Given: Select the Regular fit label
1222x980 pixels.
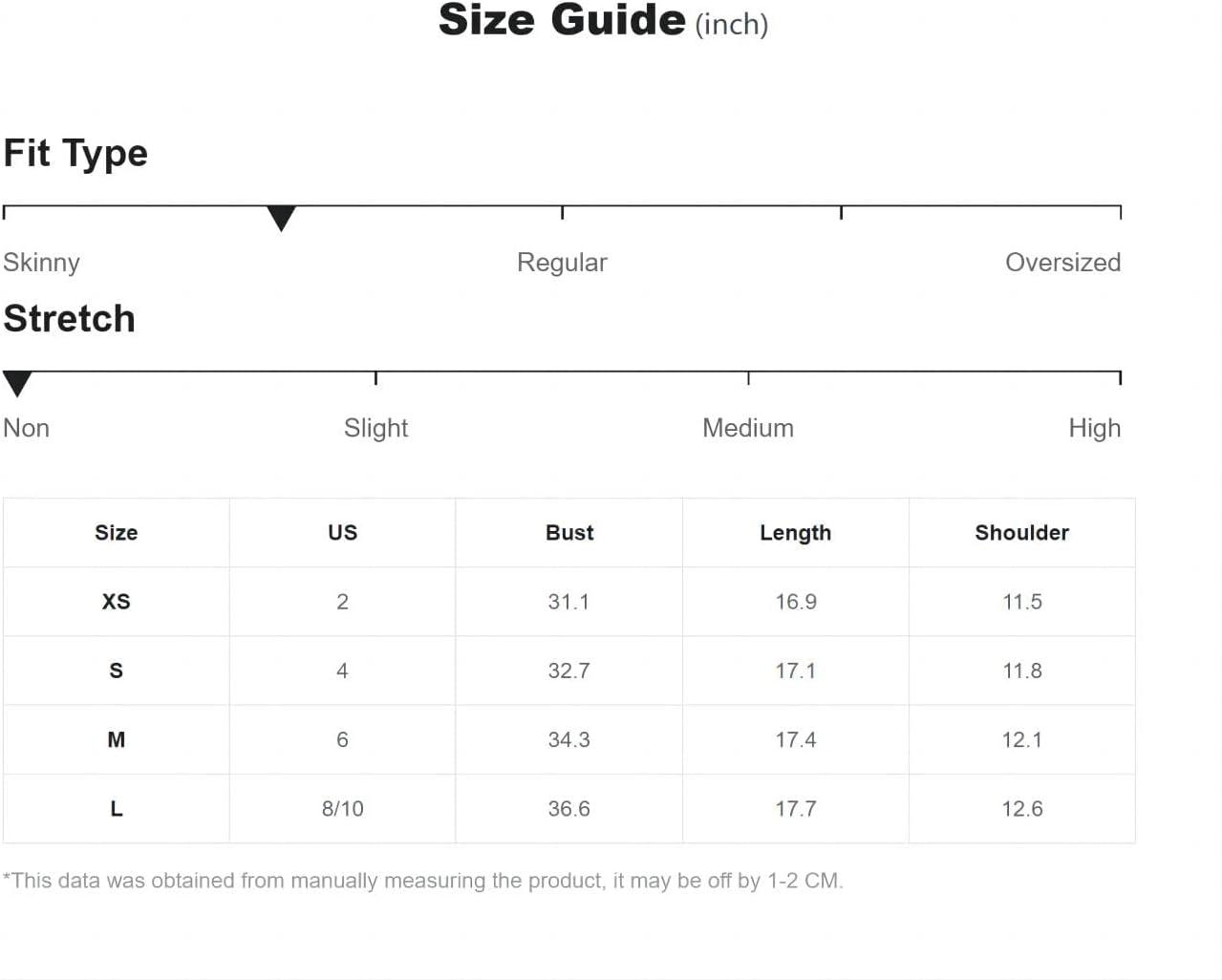Looking at the screenshot, I should pyautogui.click(x=562, y=263).
